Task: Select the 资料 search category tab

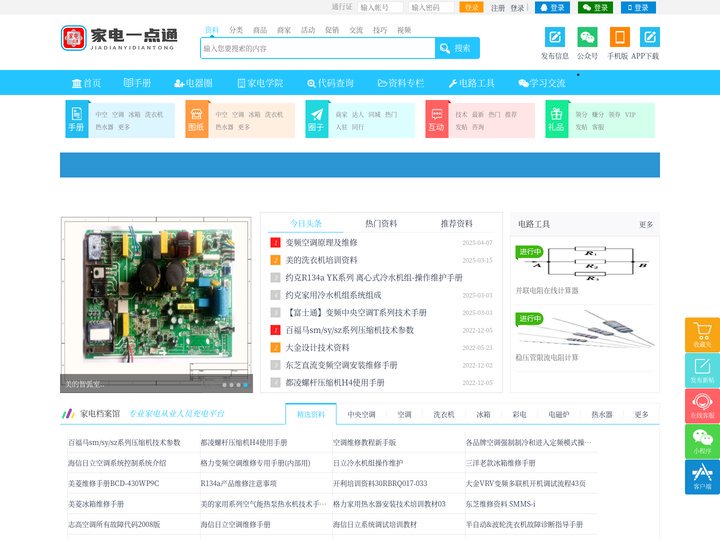Action: pos(212,30)
